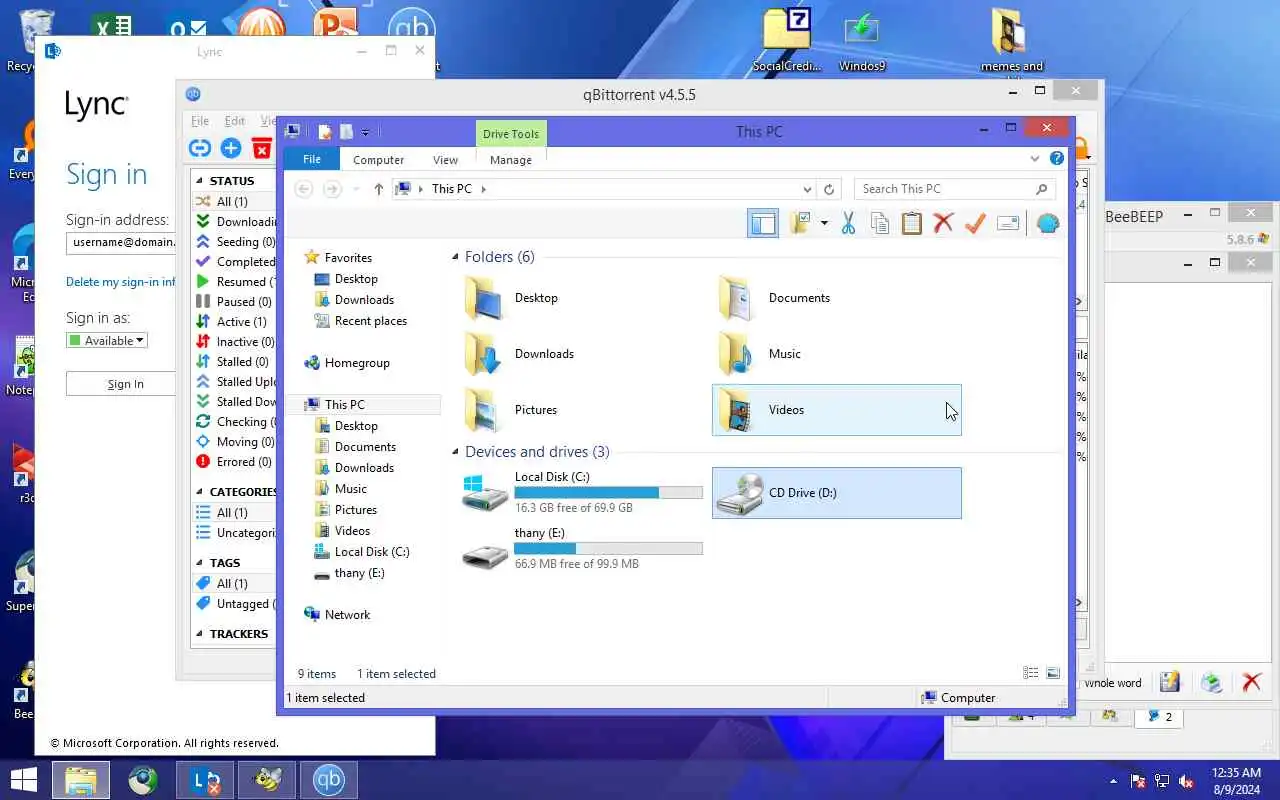Screen dimensions: 1280x800
Task: Open the Manage tab under Drive Tools
Action: point(511,160)
